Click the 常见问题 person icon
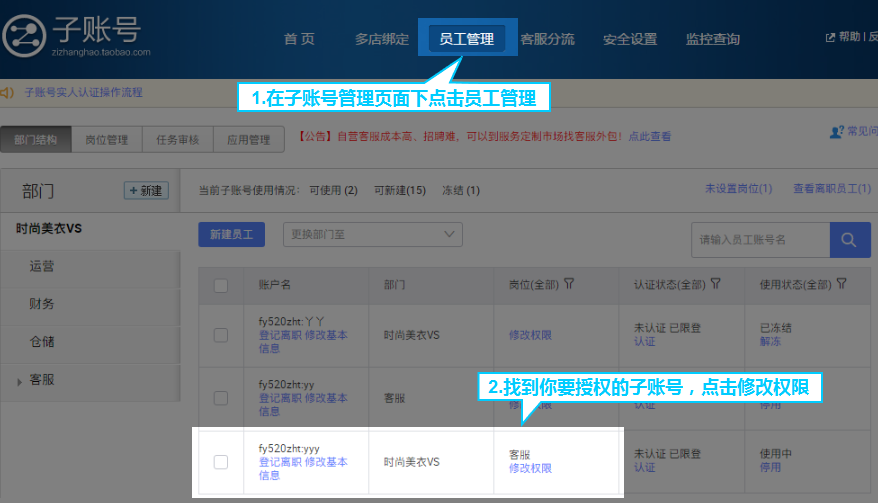 pyautogui.click(x=837, y=132)
